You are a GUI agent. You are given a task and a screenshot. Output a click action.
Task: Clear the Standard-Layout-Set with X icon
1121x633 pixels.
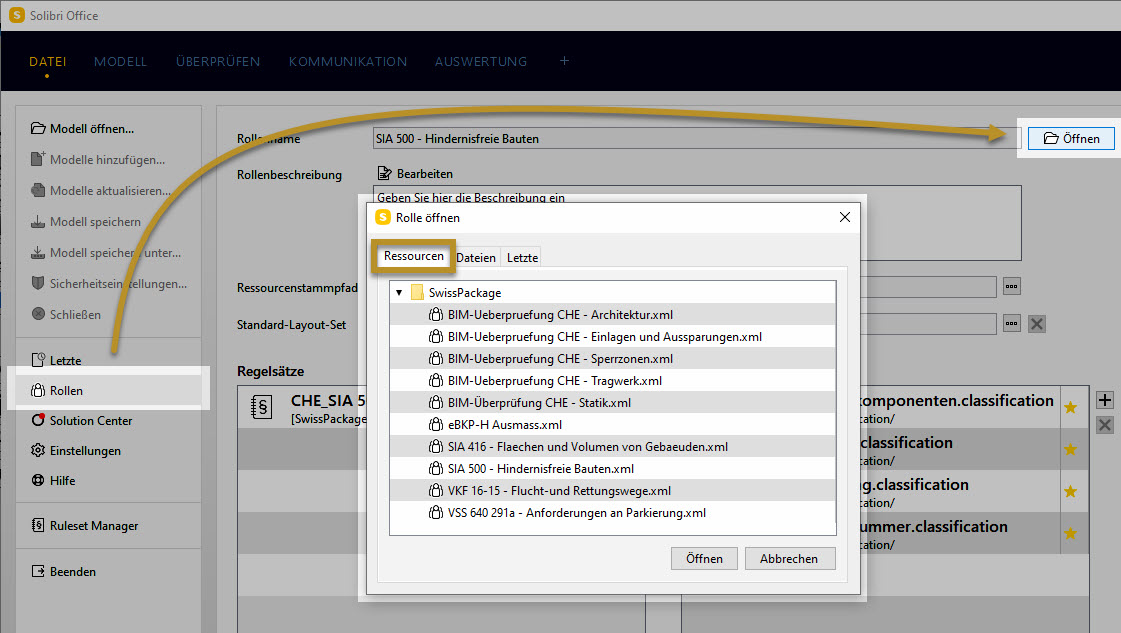pyautogui.click(x=1037, y=323)
